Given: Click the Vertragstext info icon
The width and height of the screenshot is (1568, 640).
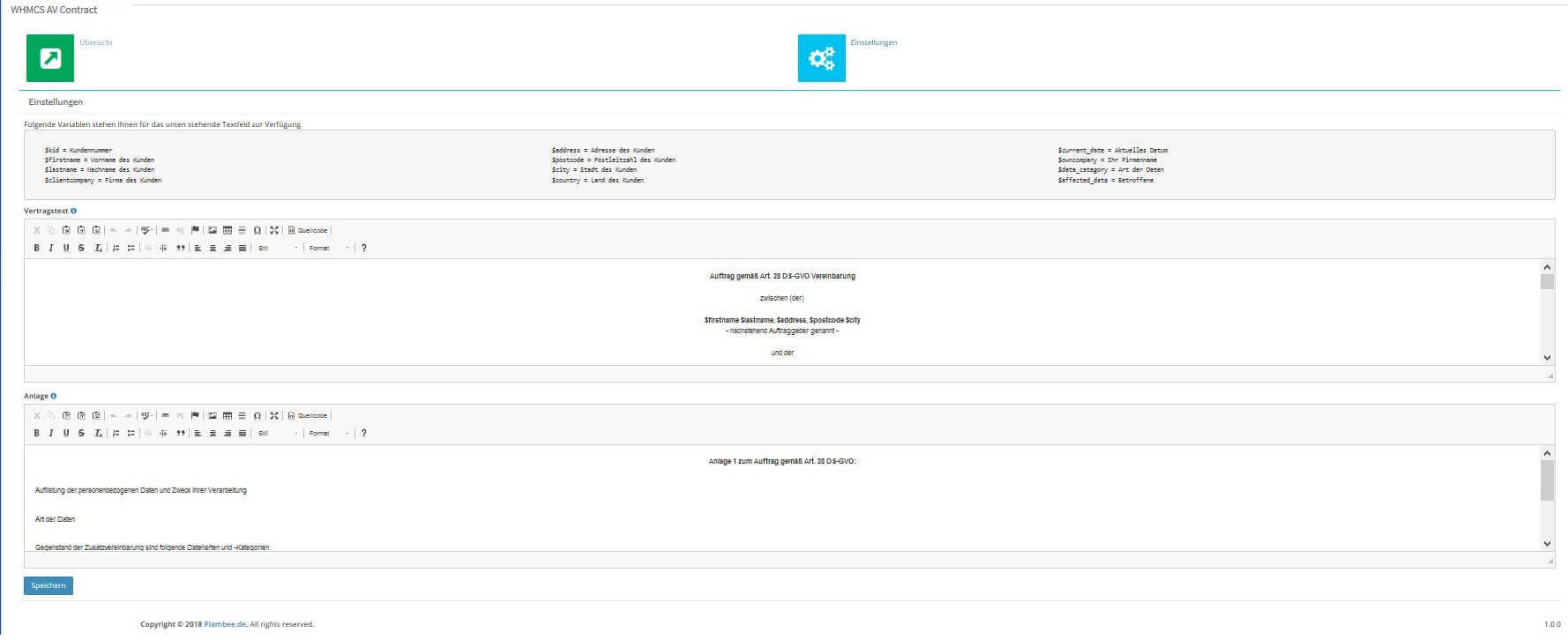Looking at the screenshot, I should 73,212.
